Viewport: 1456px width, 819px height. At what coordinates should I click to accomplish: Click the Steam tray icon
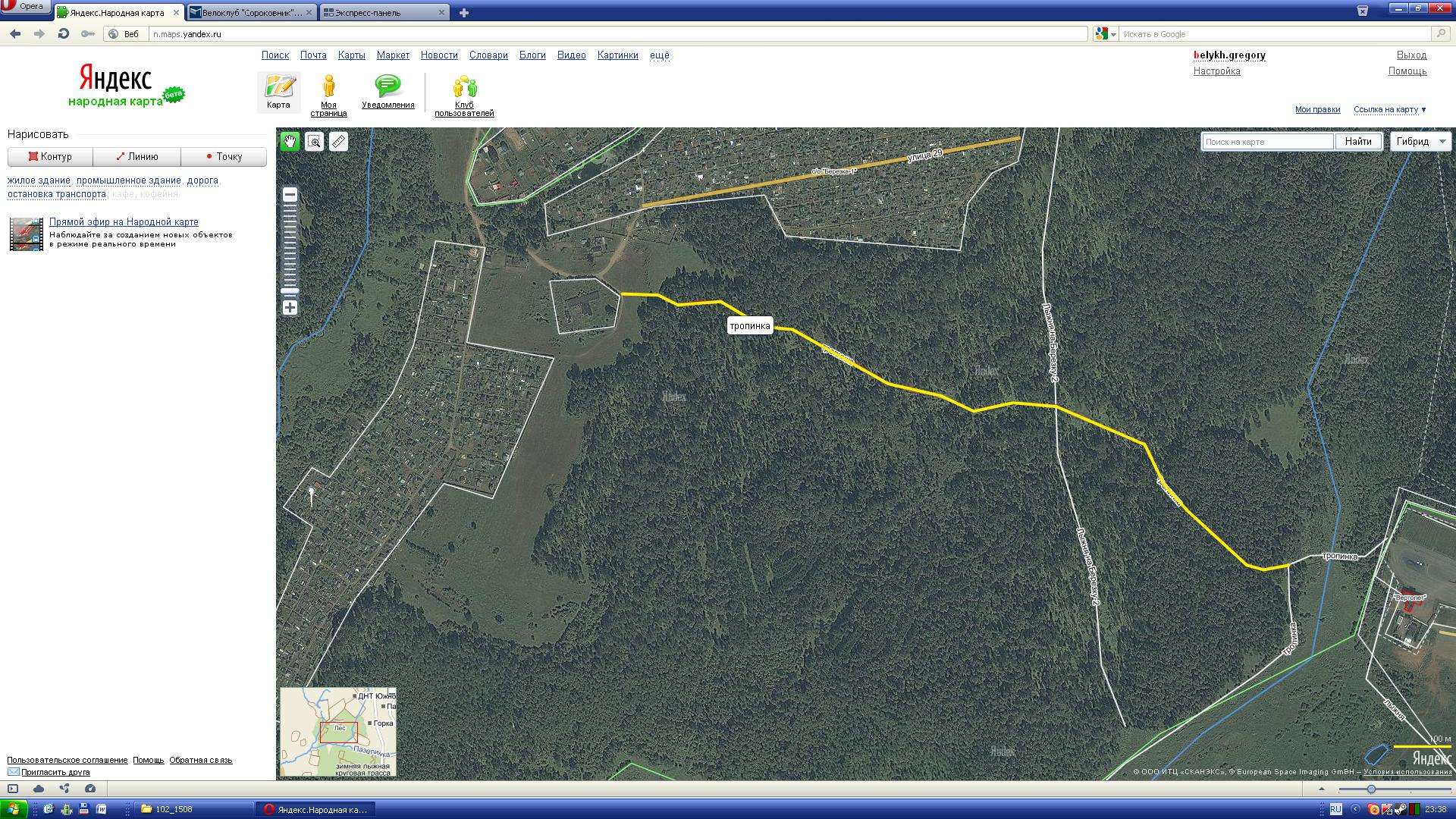[1400, 809]
